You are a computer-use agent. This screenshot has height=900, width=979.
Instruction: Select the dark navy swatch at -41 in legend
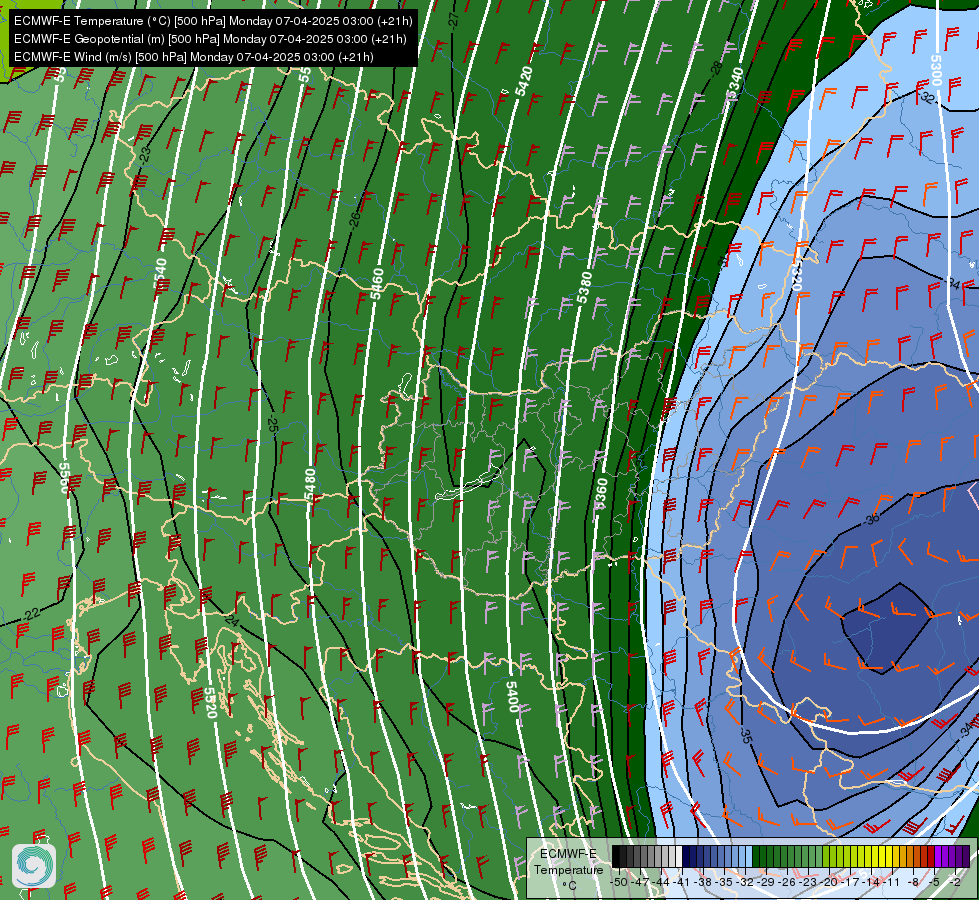686,856
